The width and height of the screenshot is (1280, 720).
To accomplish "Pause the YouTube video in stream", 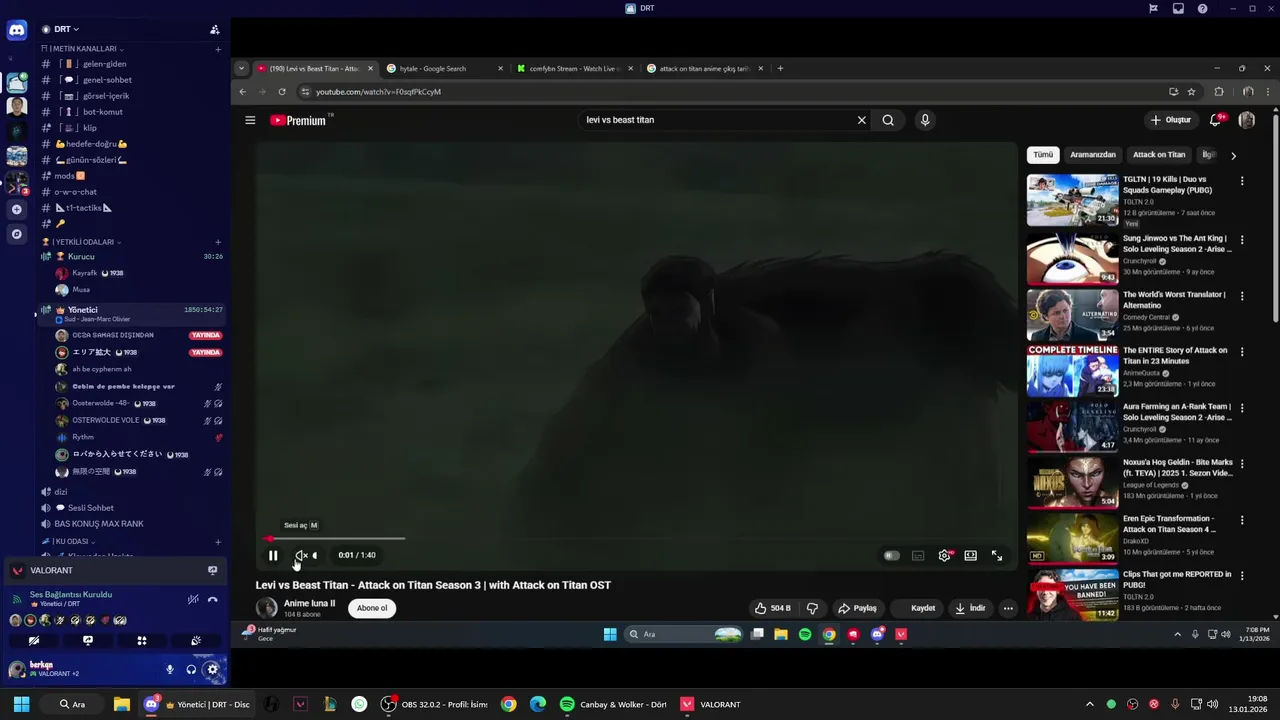I will tap(273, 556).
